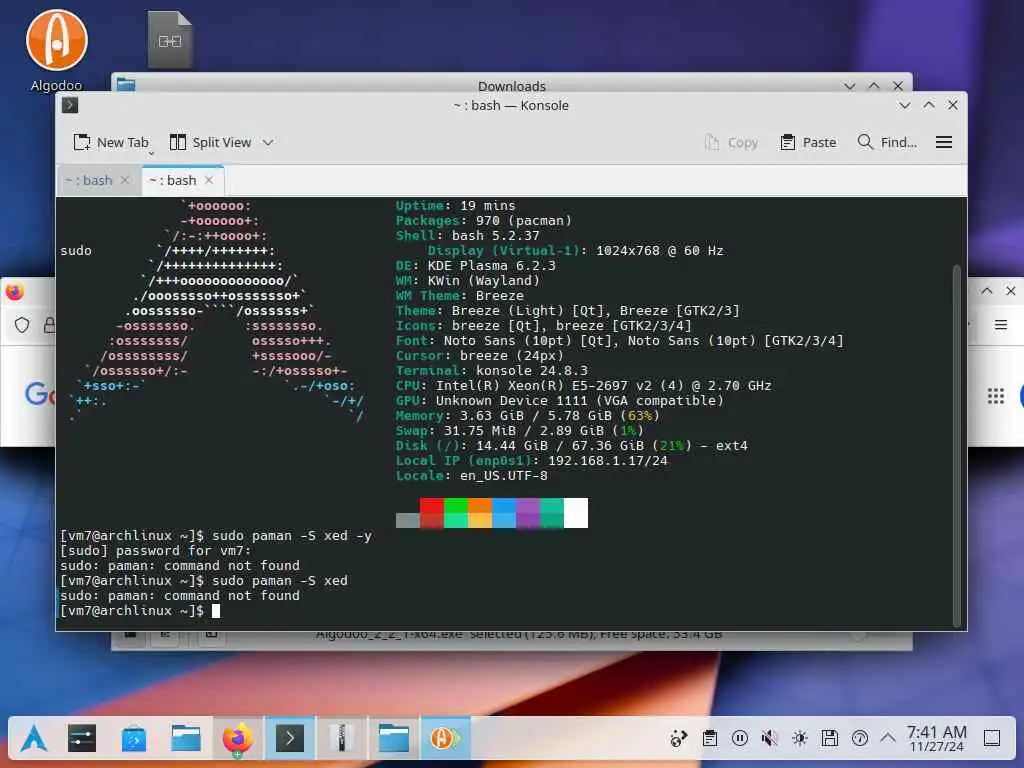Viewport: 1024px width, 768px height.
Task: Open the Ark archive app in taskbar
Action: (x=342, y=739)
